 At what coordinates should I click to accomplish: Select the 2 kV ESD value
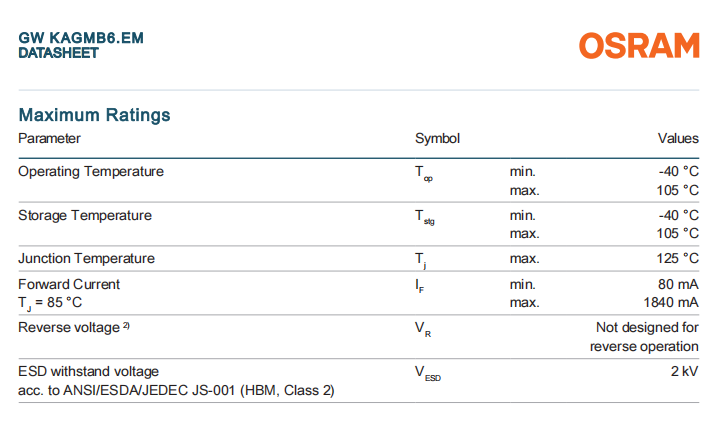point(685,371)
